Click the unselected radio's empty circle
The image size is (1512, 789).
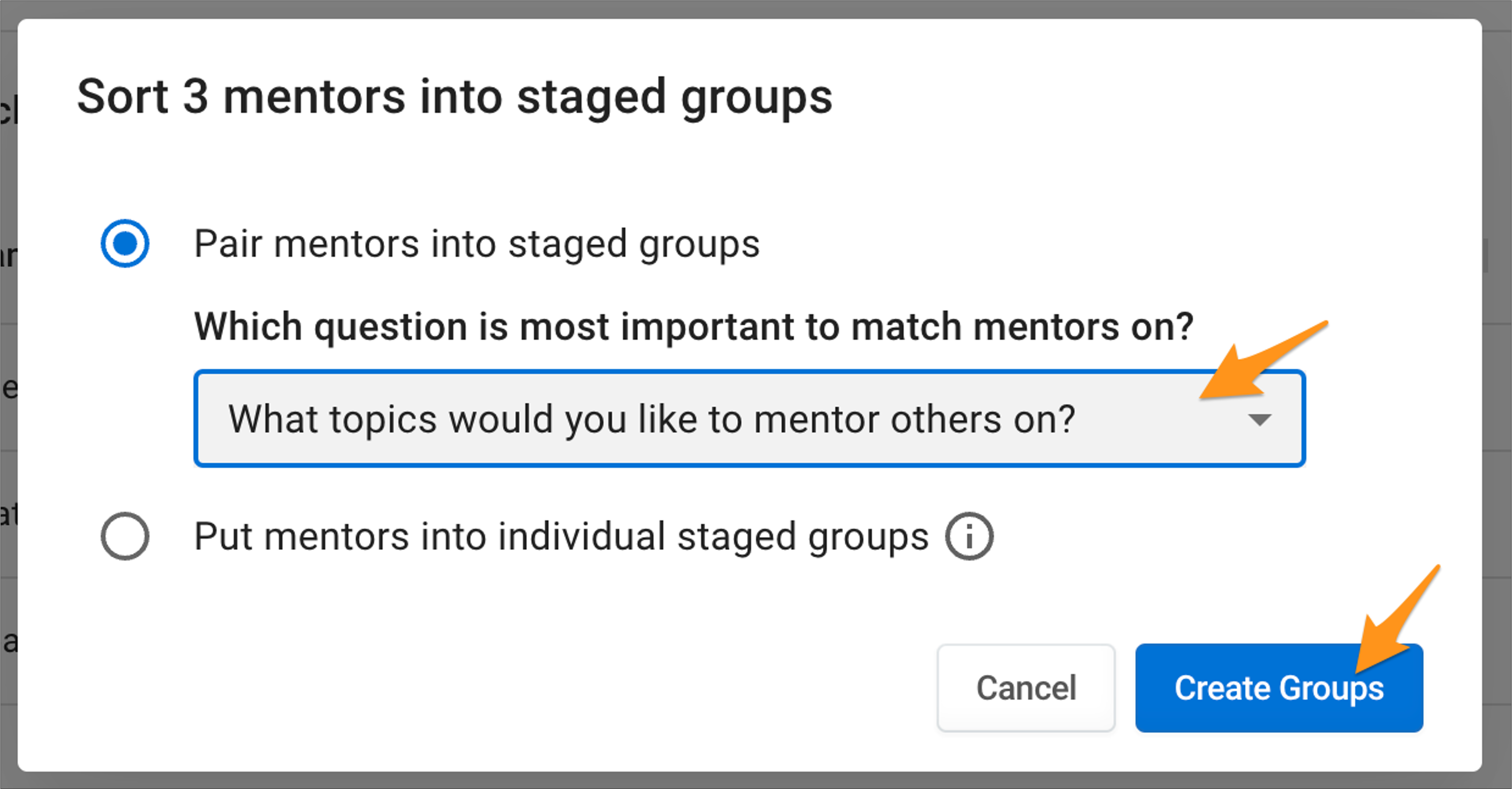tap(124, 536)
